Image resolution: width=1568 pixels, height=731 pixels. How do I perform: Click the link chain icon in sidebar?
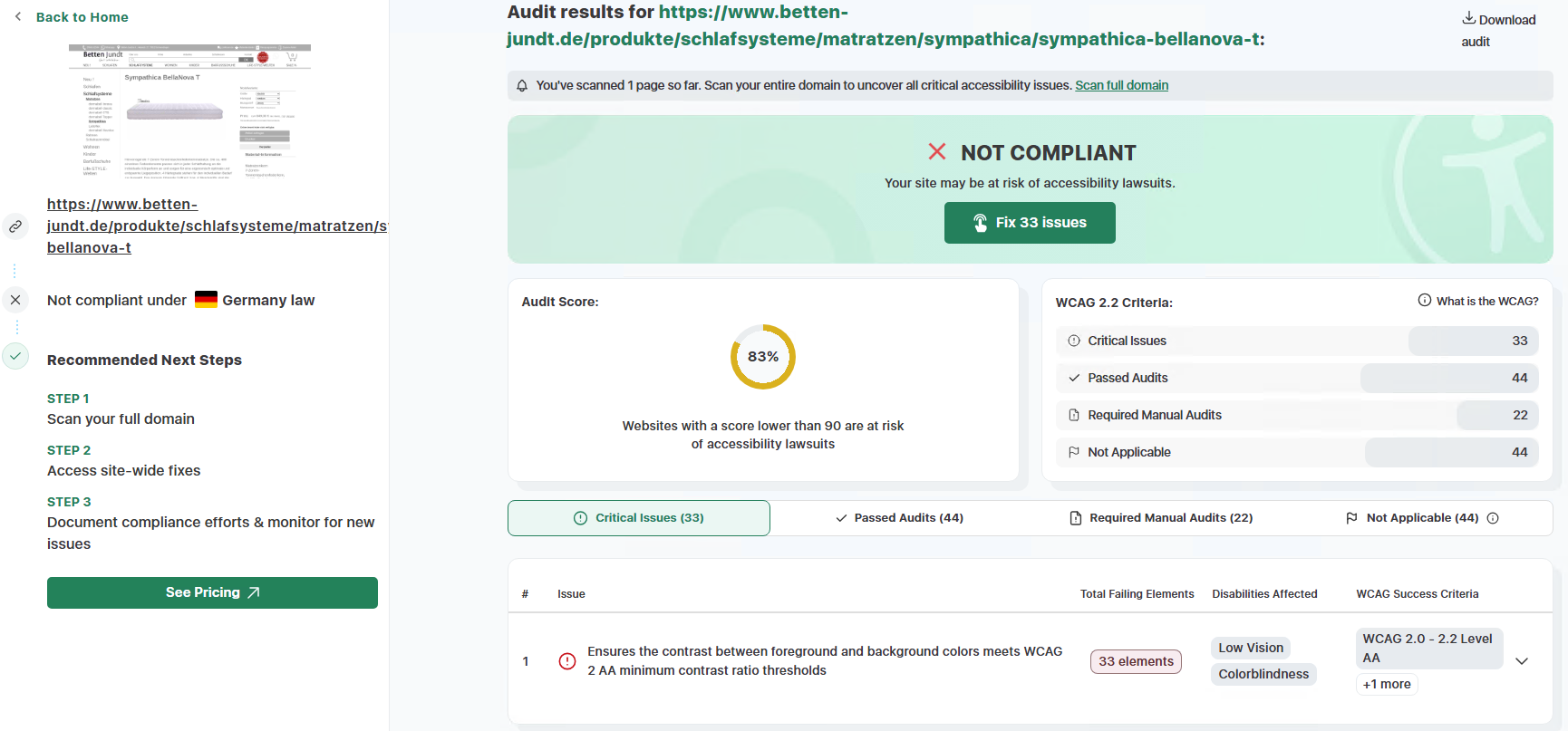click(x=15, y=226)
